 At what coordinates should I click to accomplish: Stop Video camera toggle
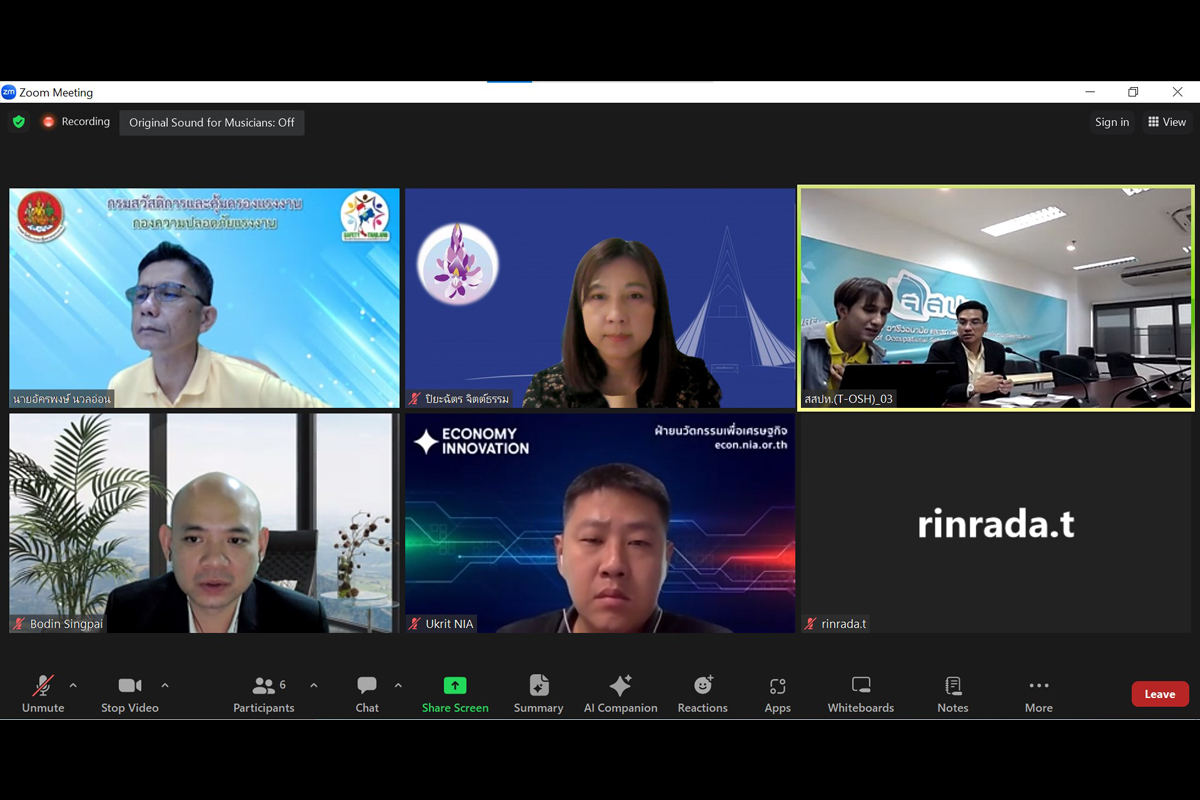tap(129, 693)
